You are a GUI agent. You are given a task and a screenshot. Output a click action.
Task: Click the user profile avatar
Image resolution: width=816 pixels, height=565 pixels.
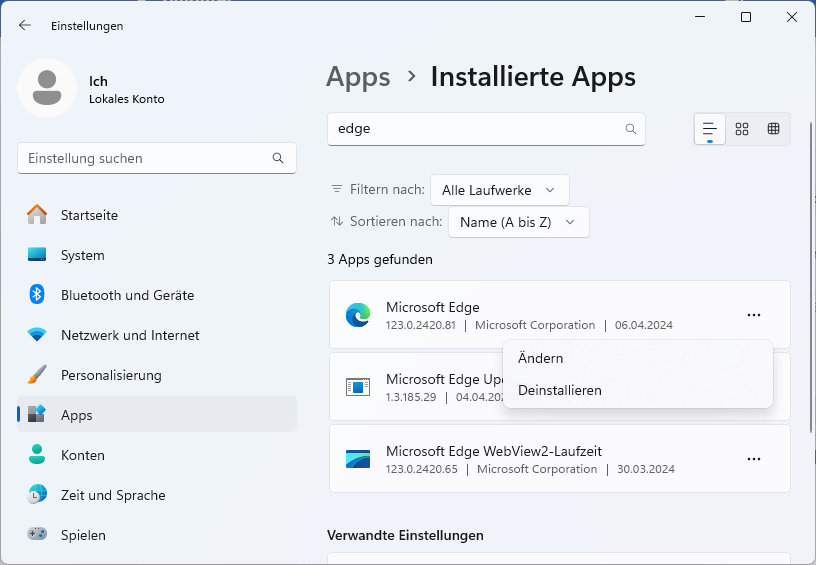[47, 88]
